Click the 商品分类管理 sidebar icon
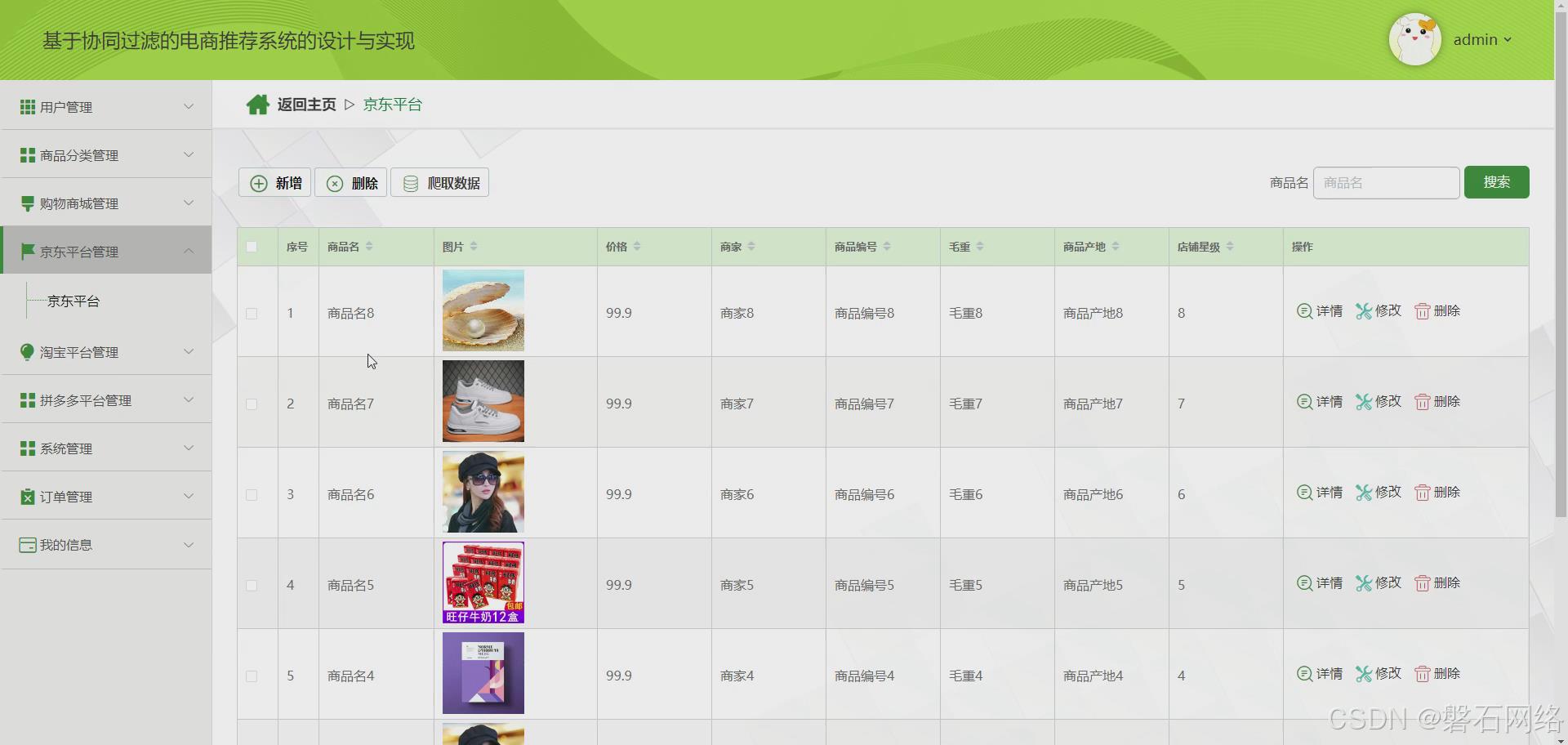The height and width of the screenshot is (745, 1568). (27, 155)
